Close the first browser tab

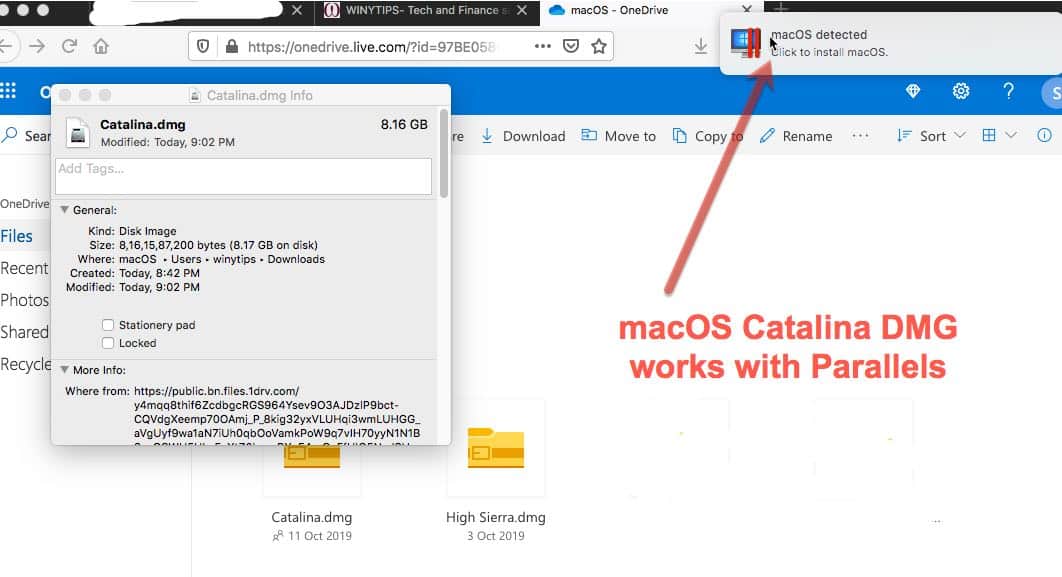(x=297, y=10)
